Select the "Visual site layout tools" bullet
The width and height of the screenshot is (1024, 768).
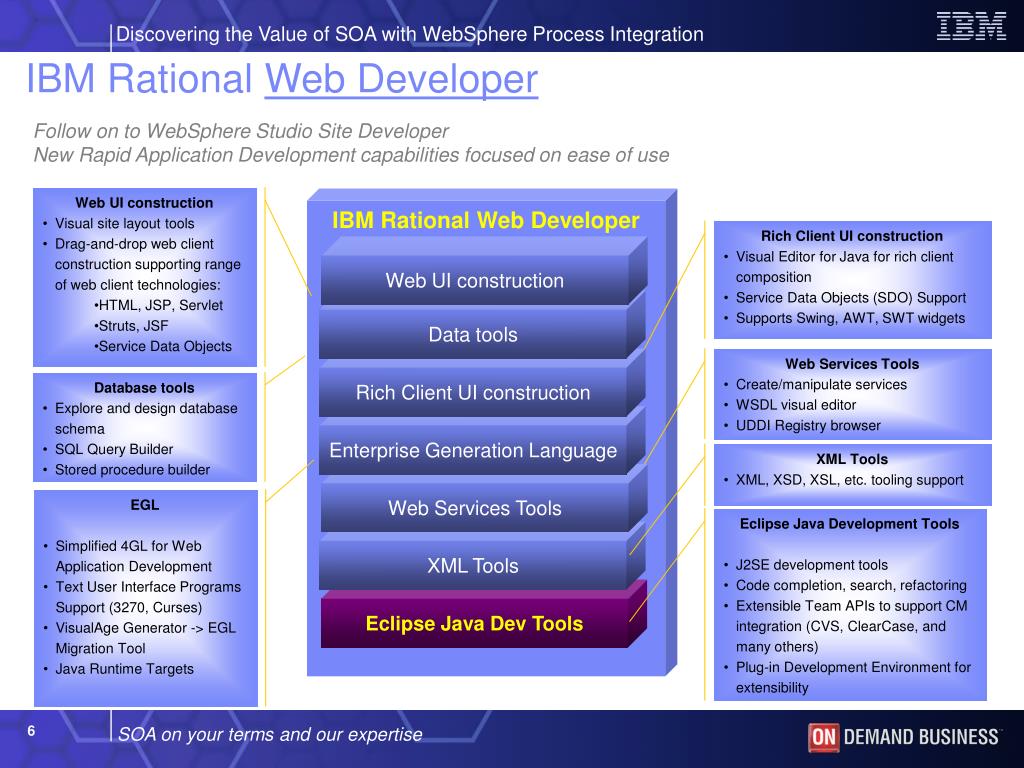click(x=125, y=223)
